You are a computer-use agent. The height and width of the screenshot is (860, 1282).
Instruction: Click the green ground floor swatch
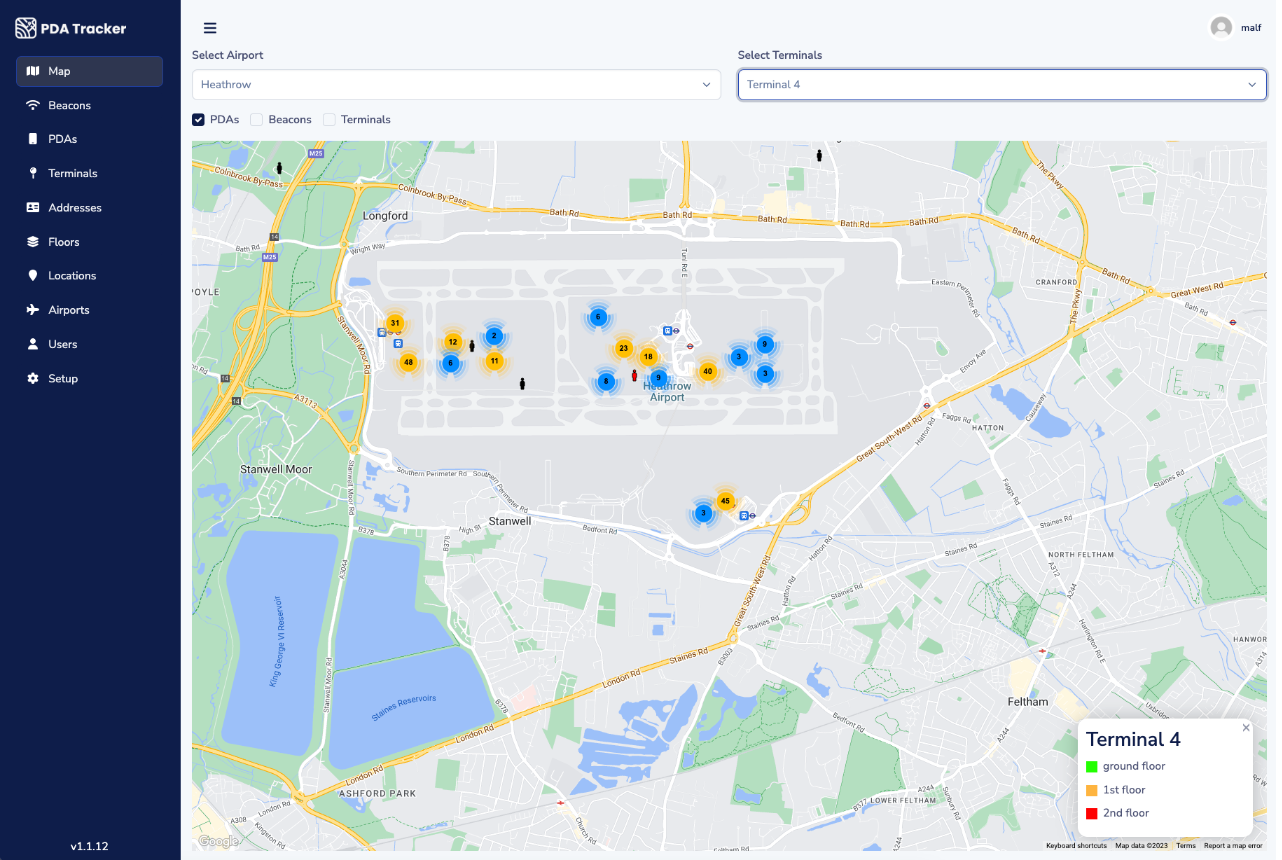(1092, 767)
